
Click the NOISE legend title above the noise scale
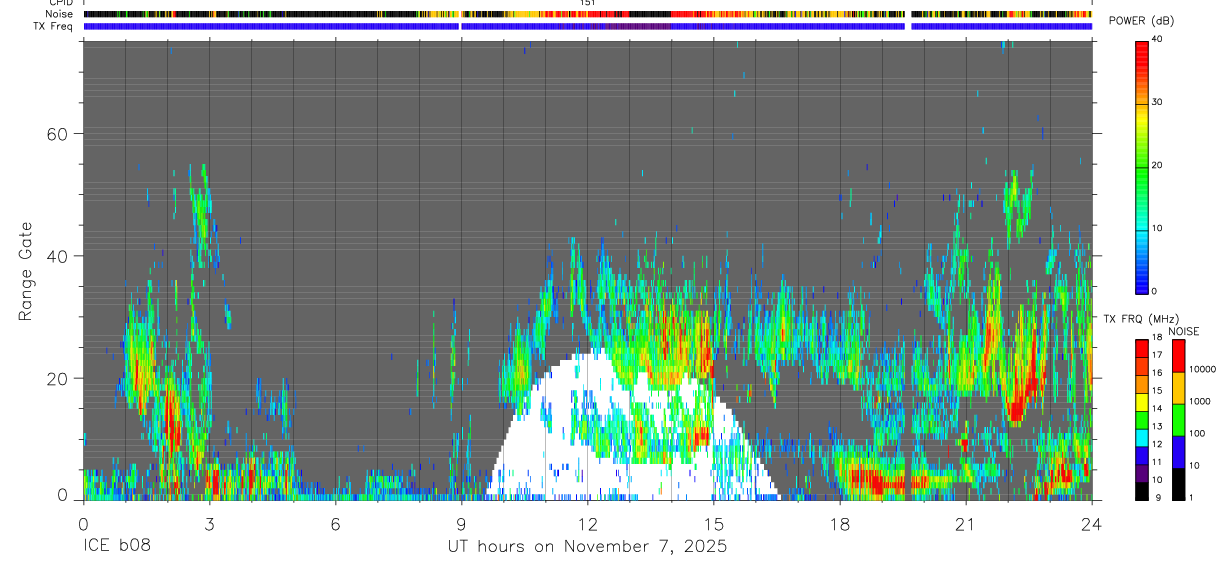(x=1183, y=331)
